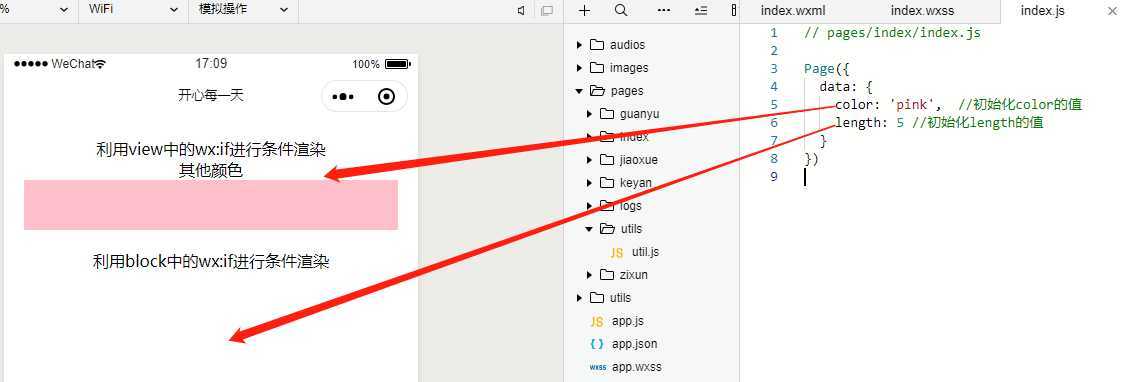
Task: Collapse all folders with the collapse icon
Action: (x=700, y=10)
